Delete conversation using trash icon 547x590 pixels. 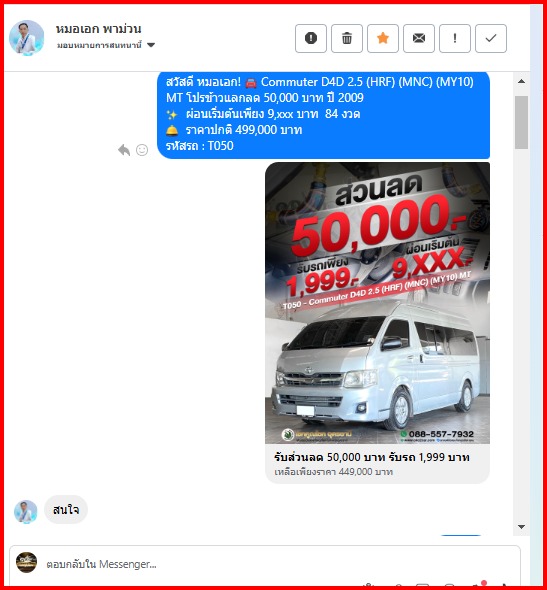[347, 38]
